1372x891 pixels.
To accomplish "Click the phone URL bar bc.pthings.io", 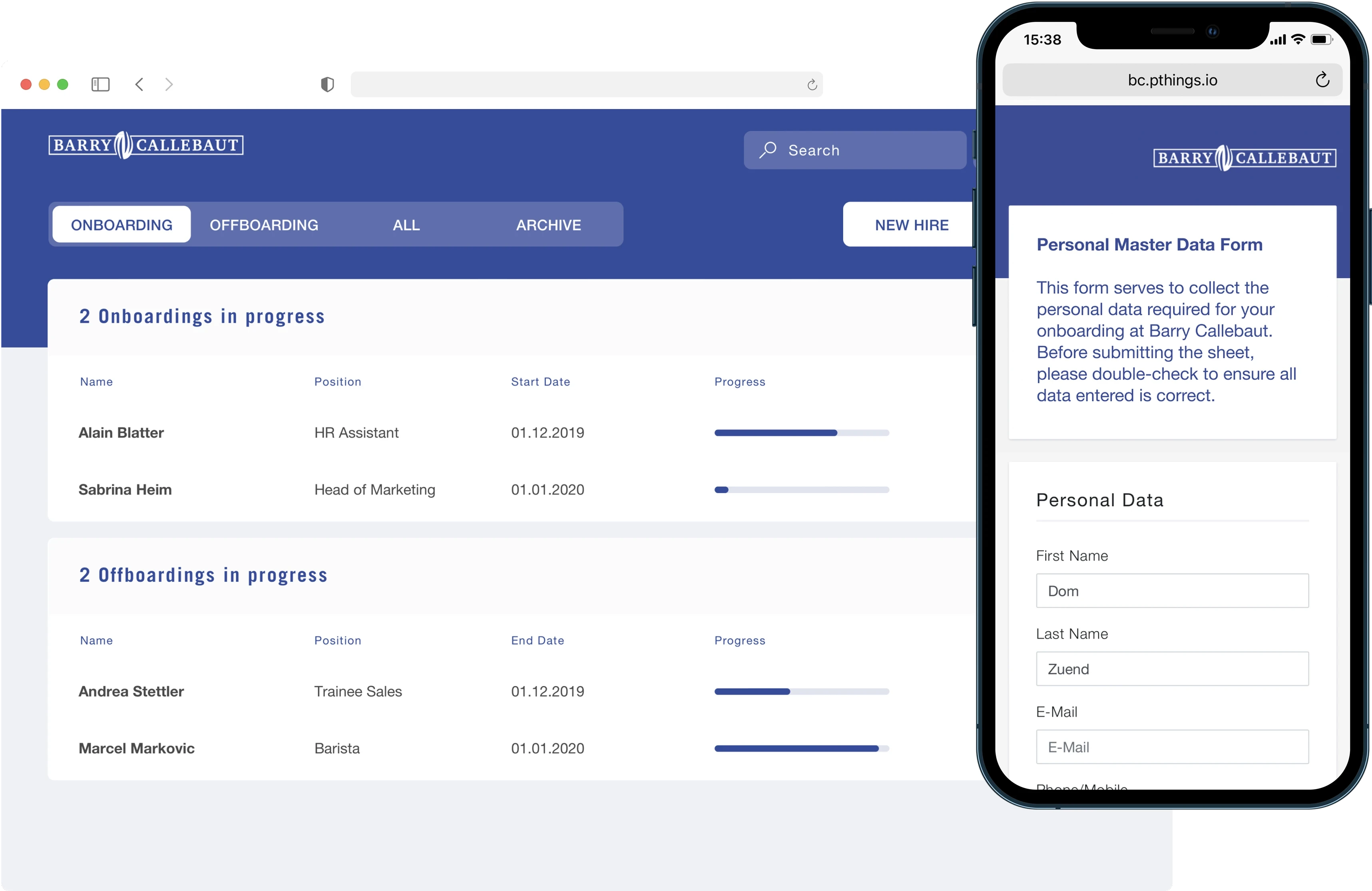I will tap(1172, 80).
